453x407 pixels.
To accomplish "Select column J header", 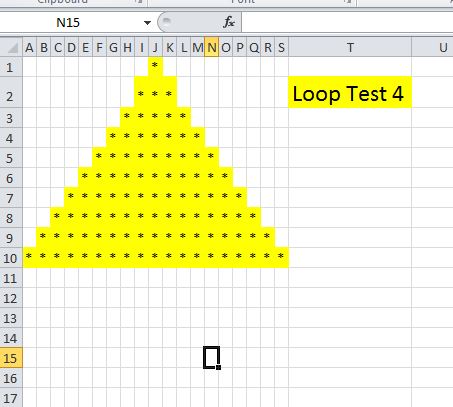I will [155, 48].
